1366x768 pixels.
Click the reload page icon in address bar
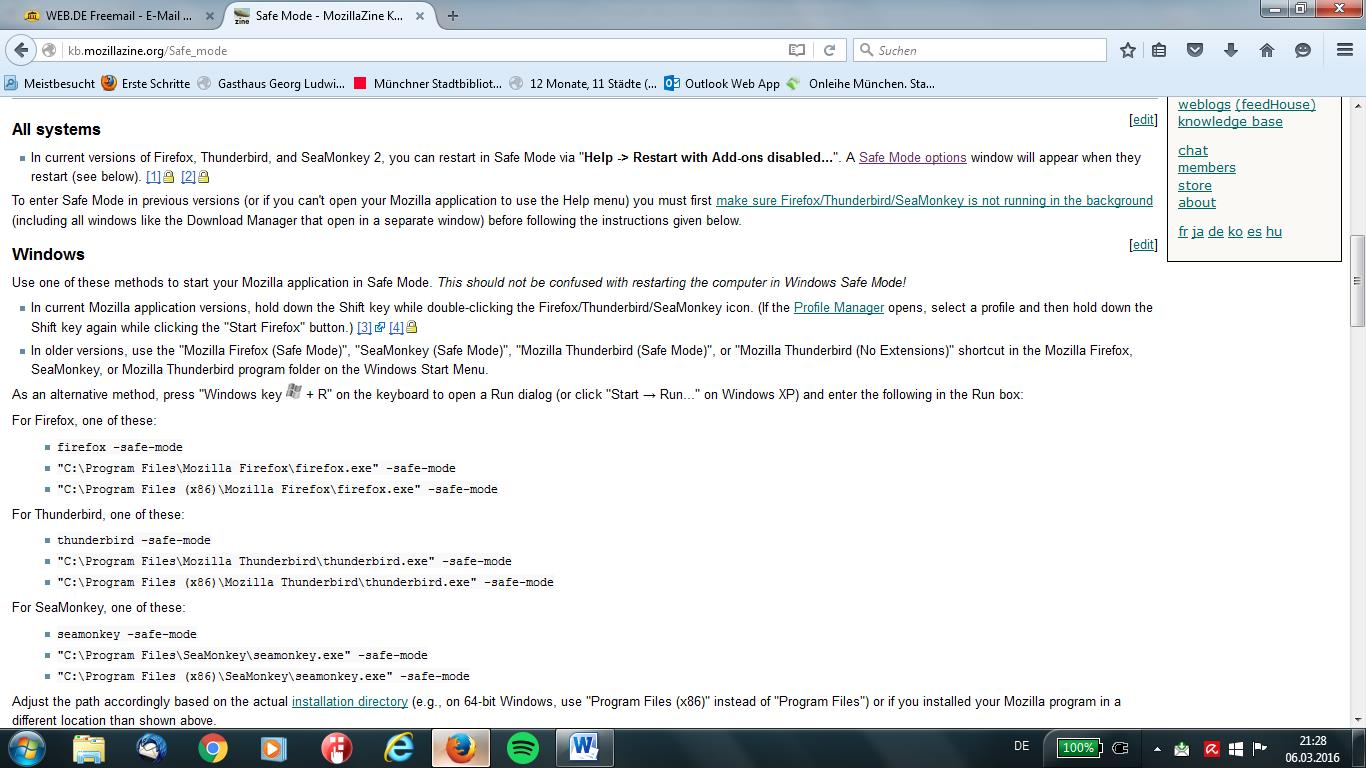click(829, 50)
